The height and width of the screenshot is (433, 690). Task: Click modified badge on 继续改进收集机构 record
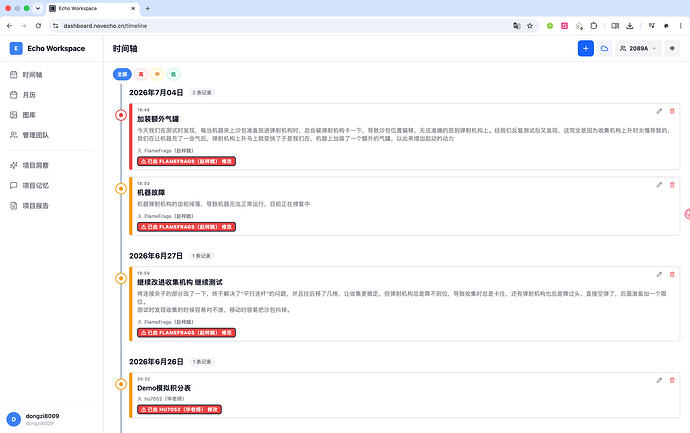(187, 333)
